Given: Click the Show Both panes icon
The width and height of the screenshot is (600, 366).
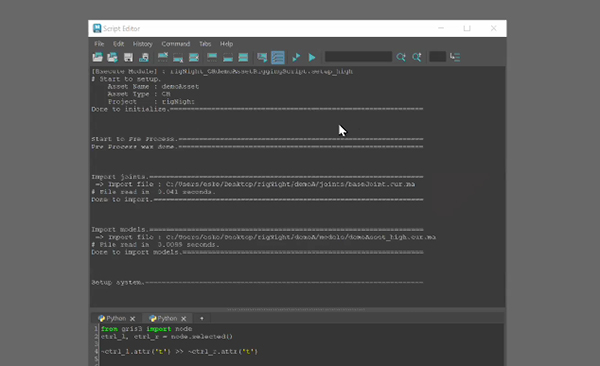Looking at the screenshot, I should tap(243, 57).
